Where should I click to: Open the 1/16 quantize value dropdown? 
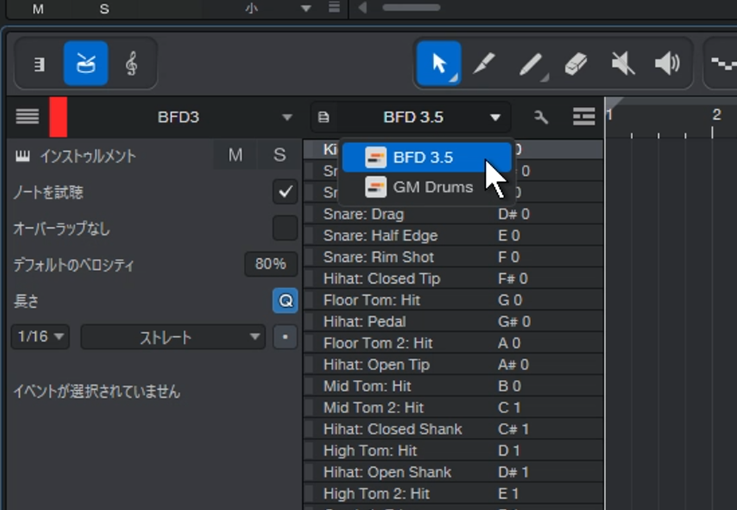pos(40,337)
